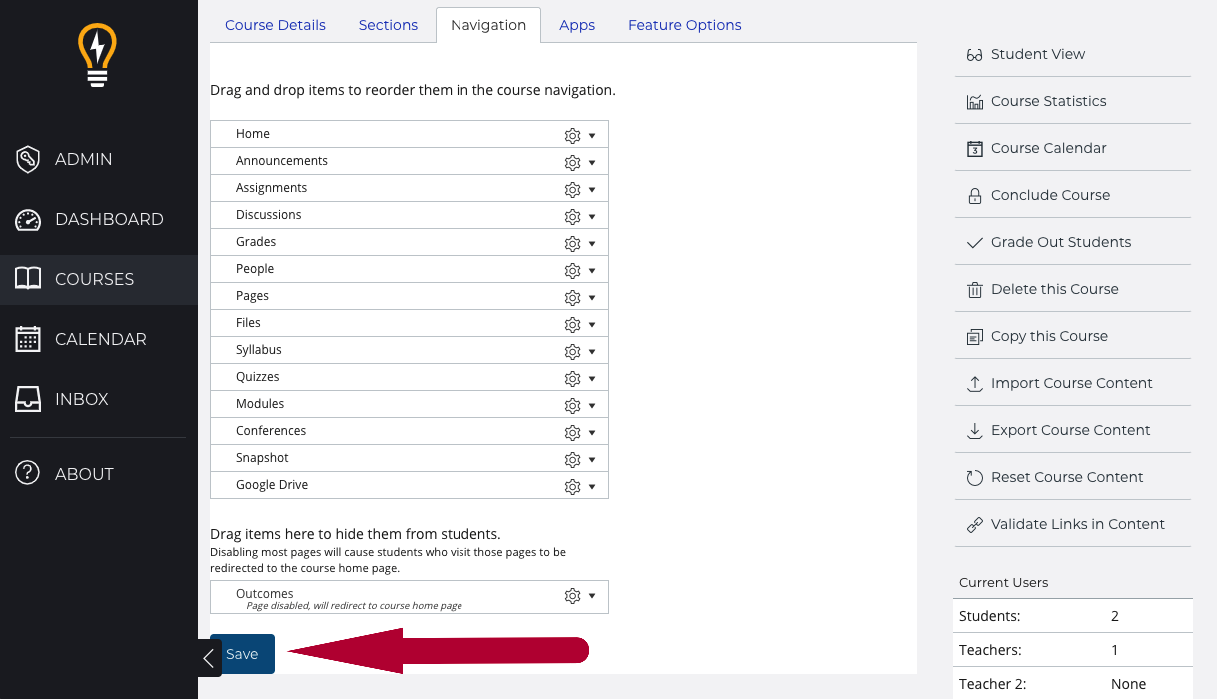Click the Delete this Course trash icon

(975, 290)
